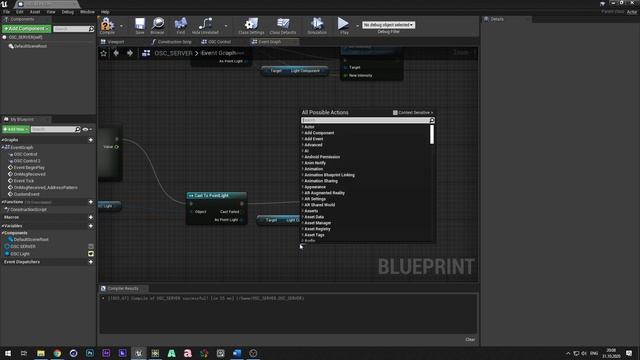Click the Find toolbar icon
640x360 pixels.
point(180,24)
